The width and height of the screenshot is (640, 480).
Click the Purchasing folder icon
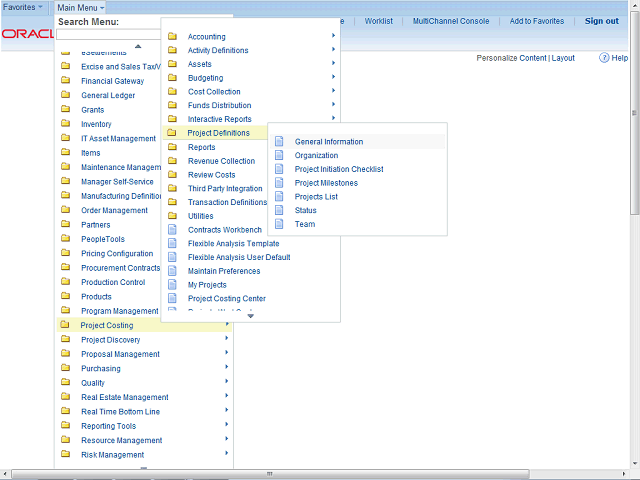pos(65,368)
